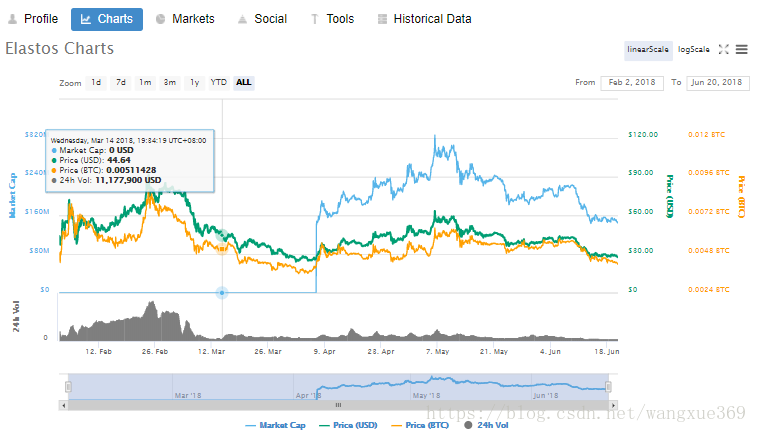This screenshot has height=433, width=757.
Task: Switch to the Markets tab
Action: click(185, 19)
